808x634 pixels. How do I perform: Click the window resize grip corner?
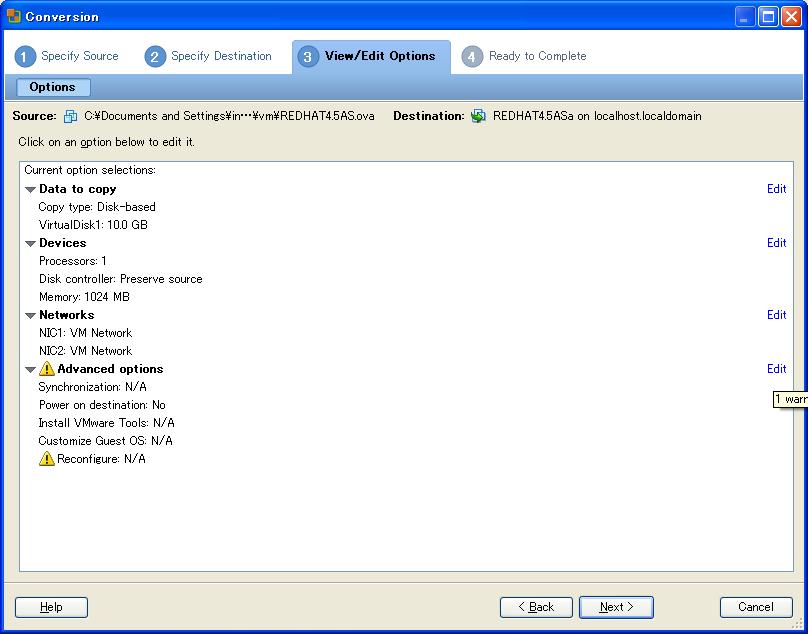[799, 624]
